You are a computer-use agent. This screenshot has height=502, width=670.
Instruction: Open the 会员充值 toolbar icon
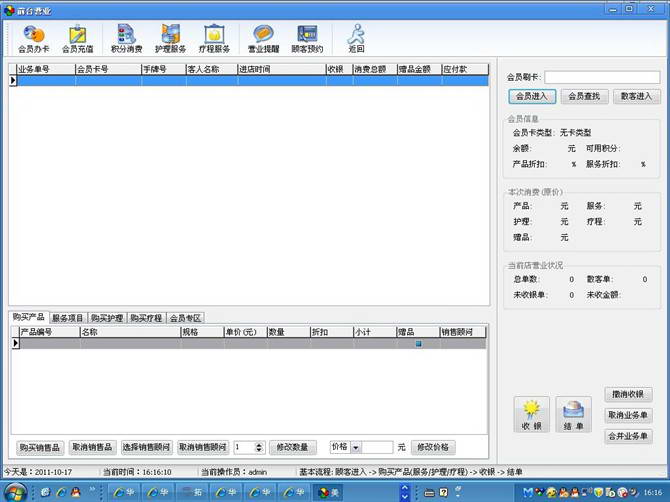(78, 39)
